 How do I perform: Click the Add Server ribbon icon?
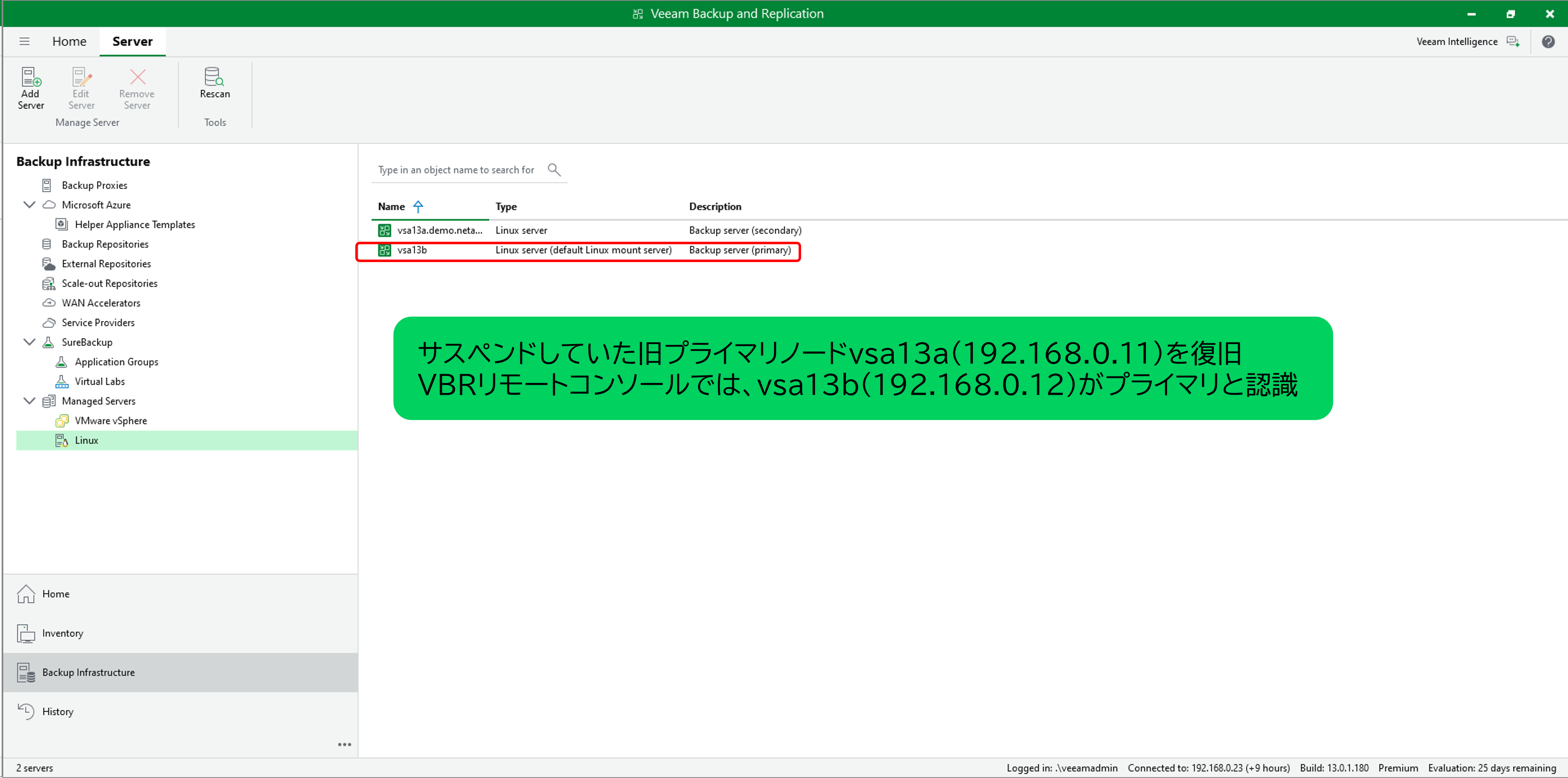tap(30, 78)
